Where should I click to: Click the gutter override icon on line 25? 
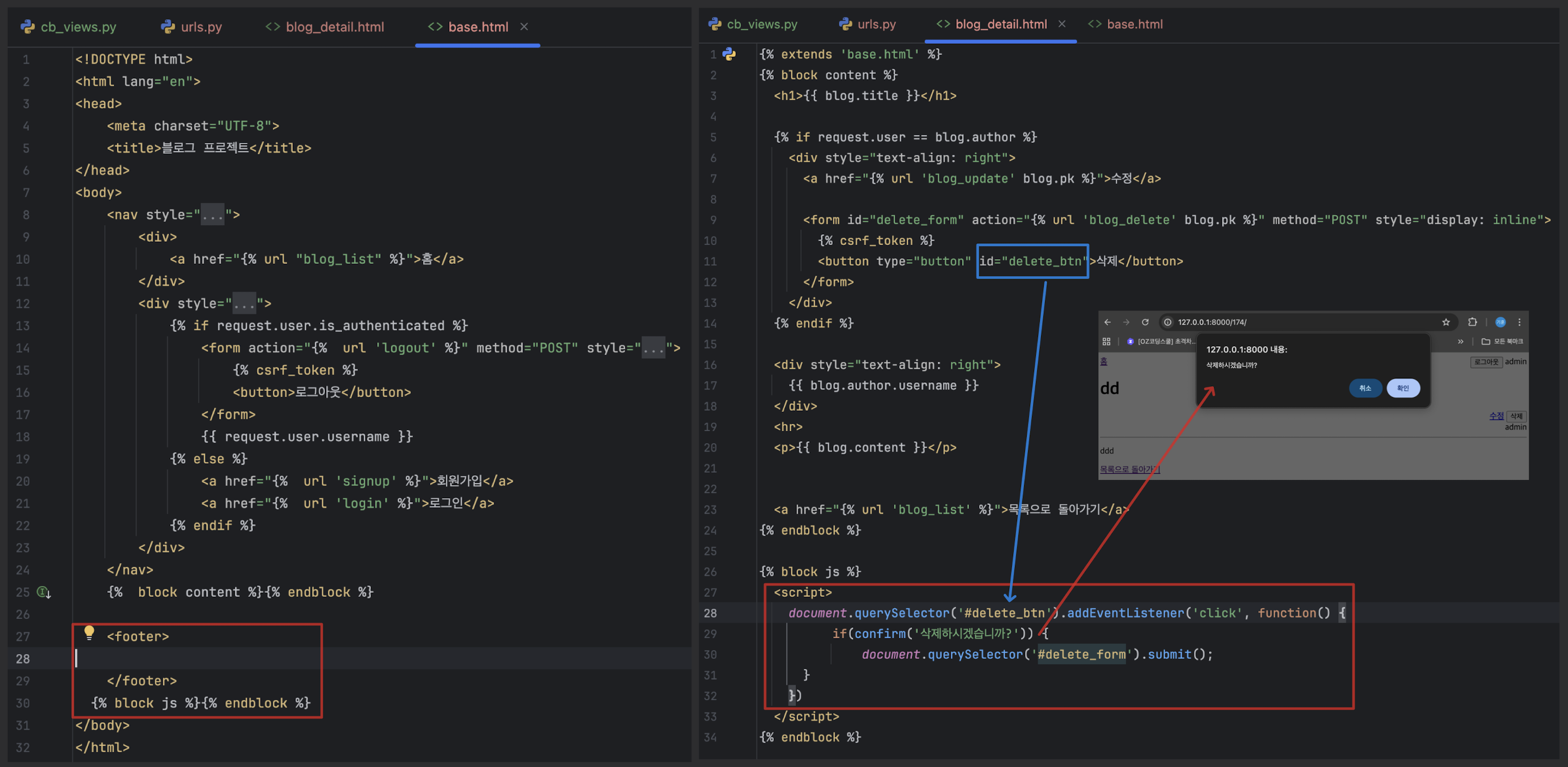[43, 592]
